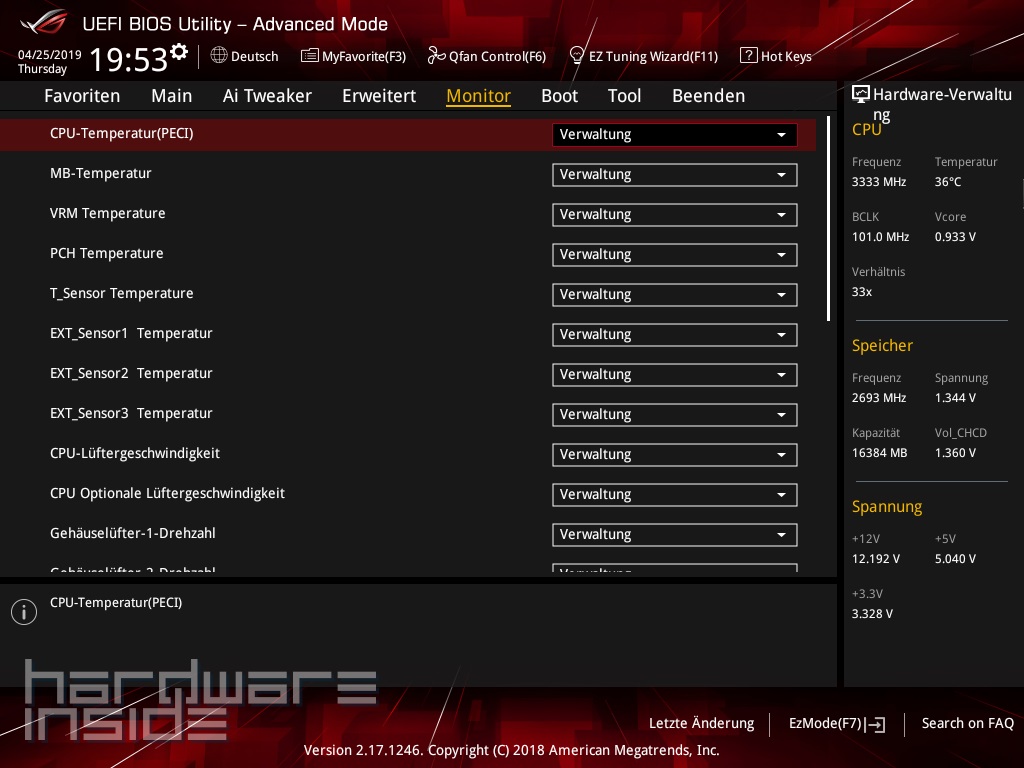The image size is (1024, 768).
Task: Open MyFavorite(F3)
Action: pyautogui.click(x=353, y=56)
